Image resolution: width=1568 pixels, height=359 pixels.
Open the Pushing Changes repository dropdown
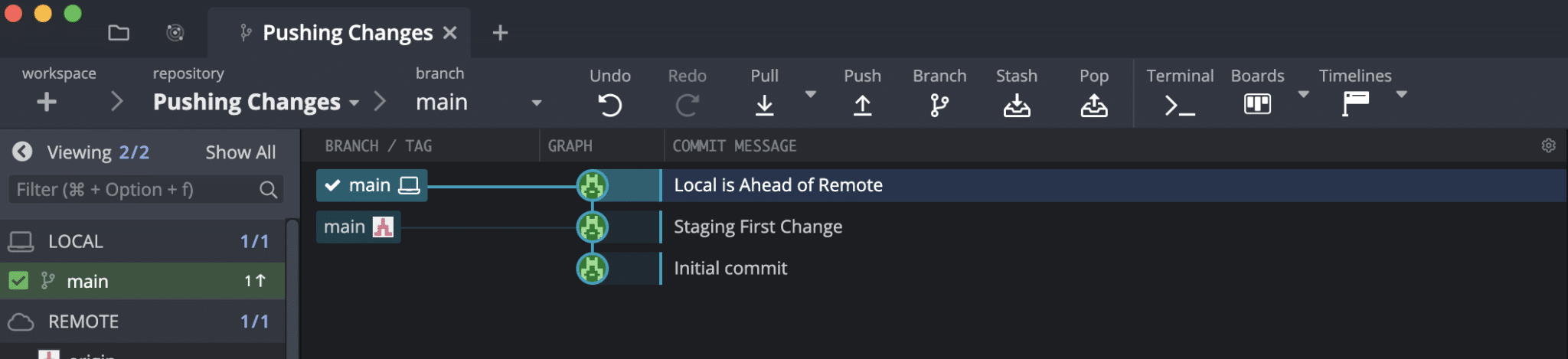pos(354,103)
